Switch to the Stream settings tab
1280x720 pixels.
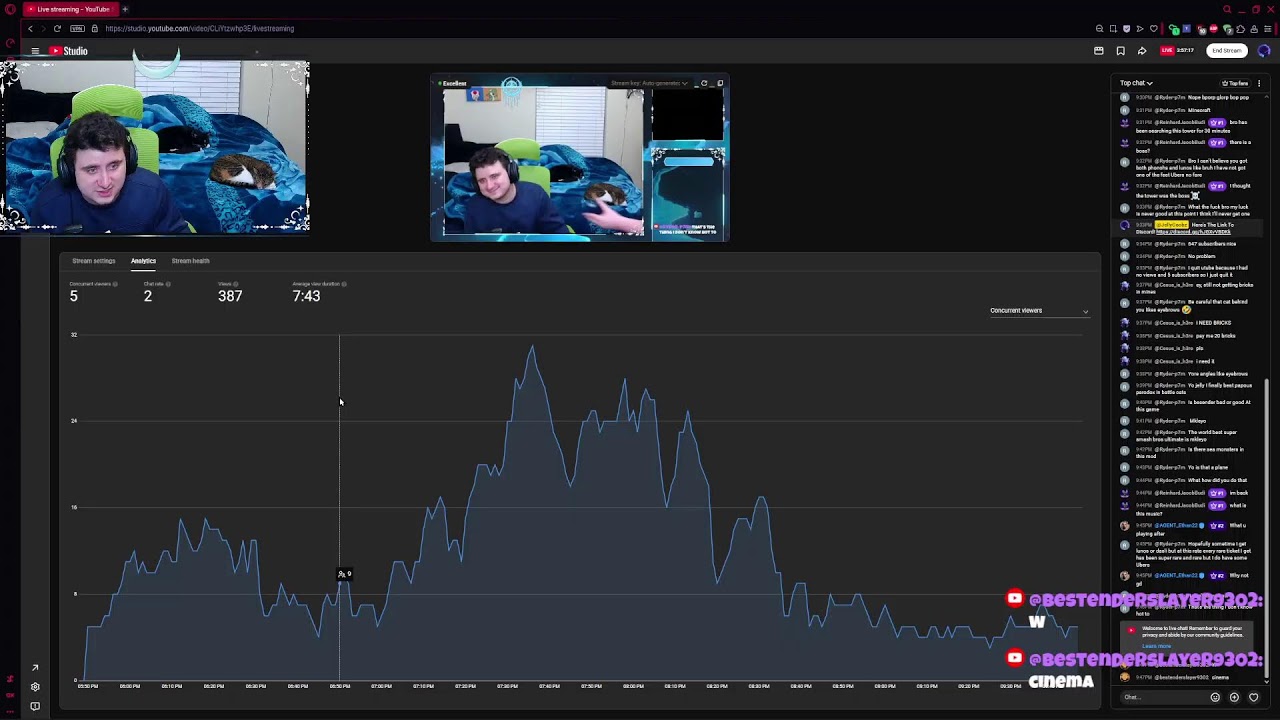93,261
